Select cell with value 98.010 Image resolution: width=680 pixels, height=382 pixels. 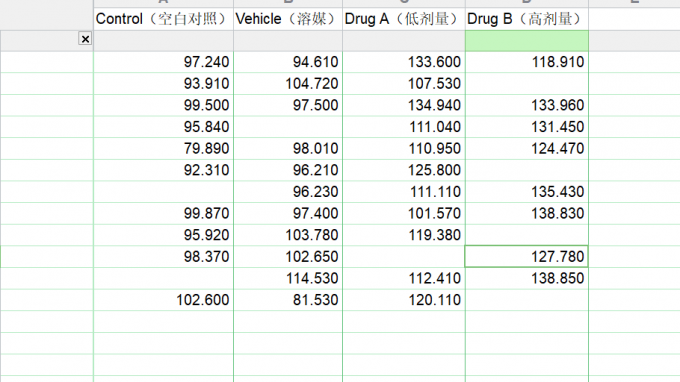click(x=288, y=149)
